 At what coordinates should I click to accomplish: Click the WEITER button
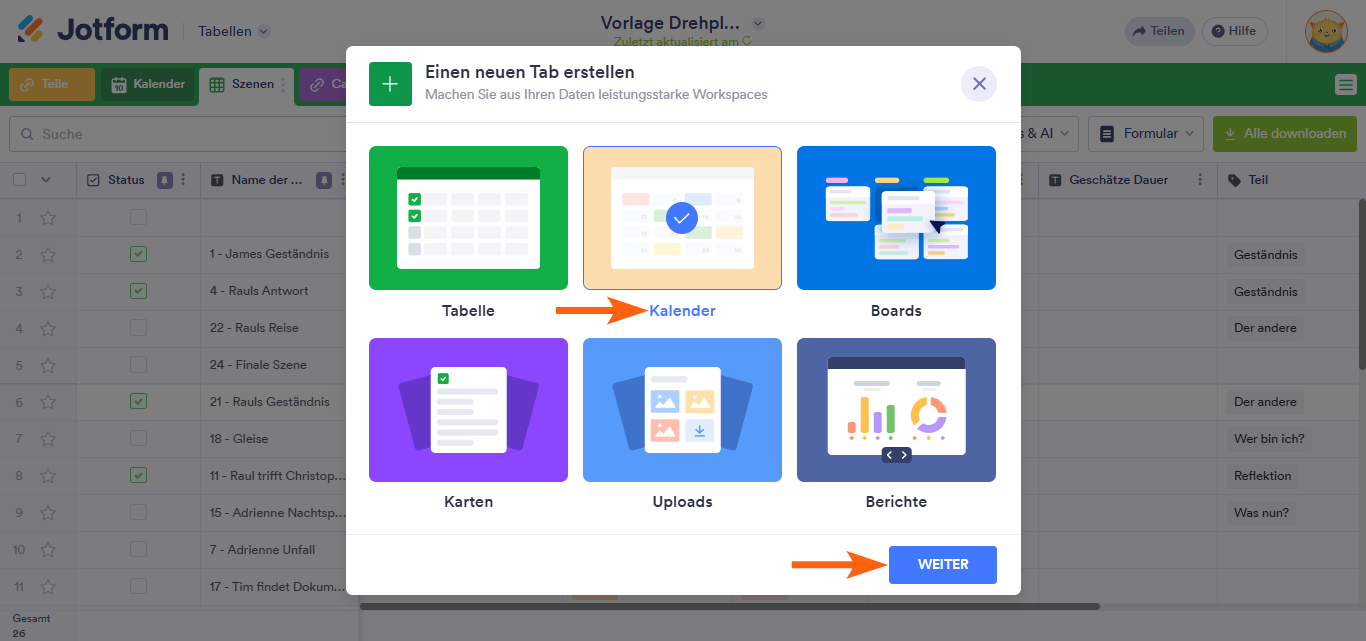tap(943, 565)
